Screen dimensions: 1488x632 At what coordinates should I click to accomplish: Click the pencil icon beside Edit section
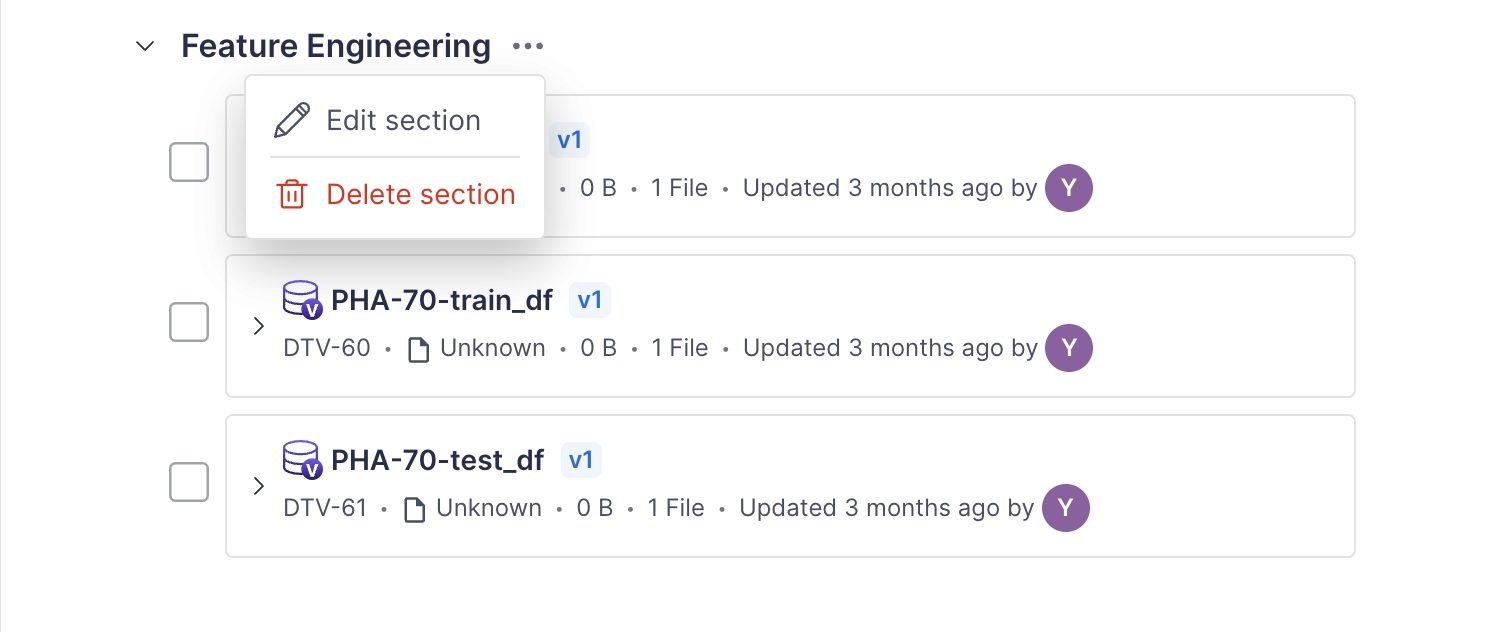point(292,121)
